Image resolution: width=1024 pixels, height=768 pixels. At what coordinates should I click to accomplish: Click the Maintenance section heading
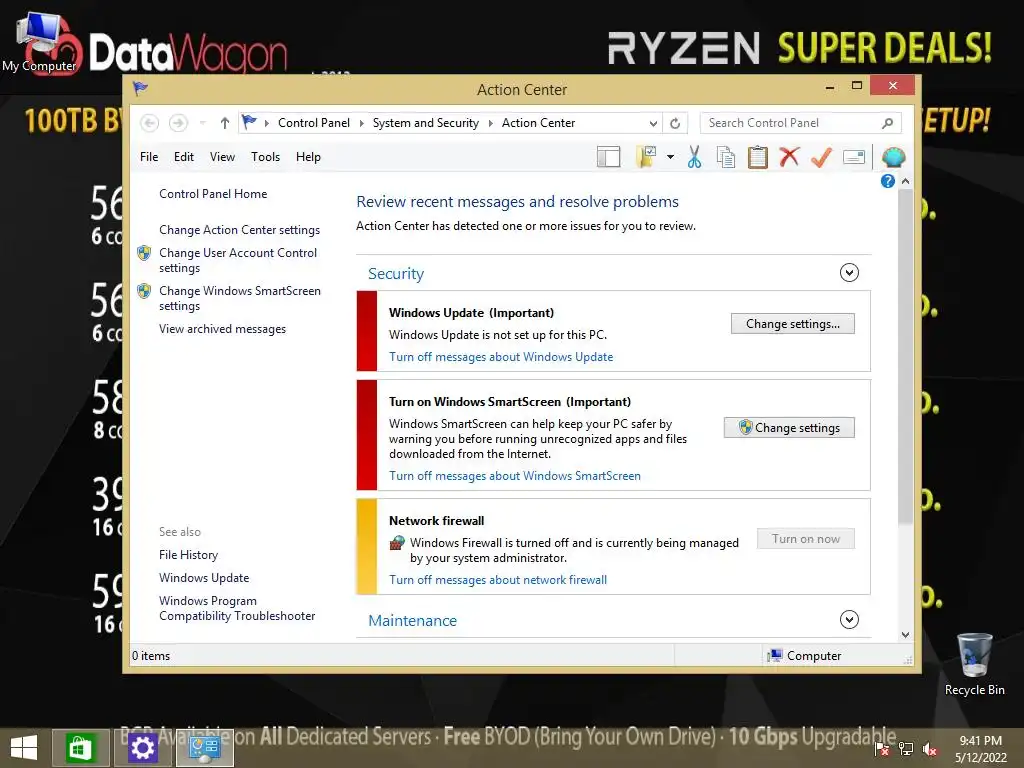(412, 620)
